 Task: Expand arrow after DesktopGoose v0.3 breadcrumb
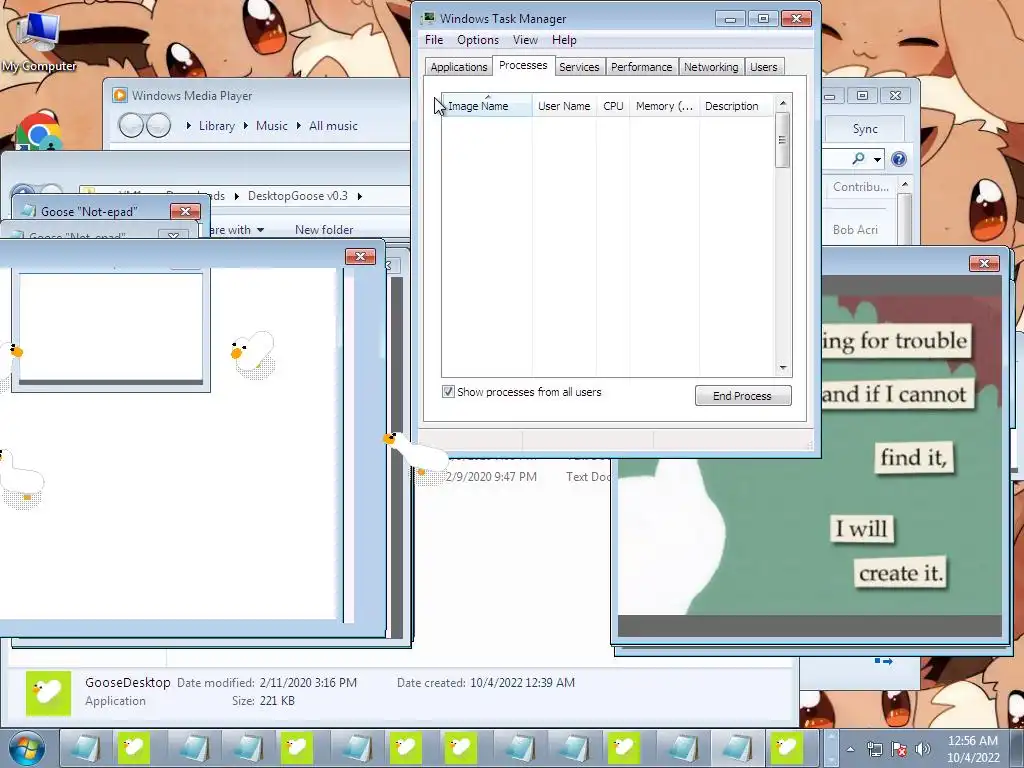359,196
